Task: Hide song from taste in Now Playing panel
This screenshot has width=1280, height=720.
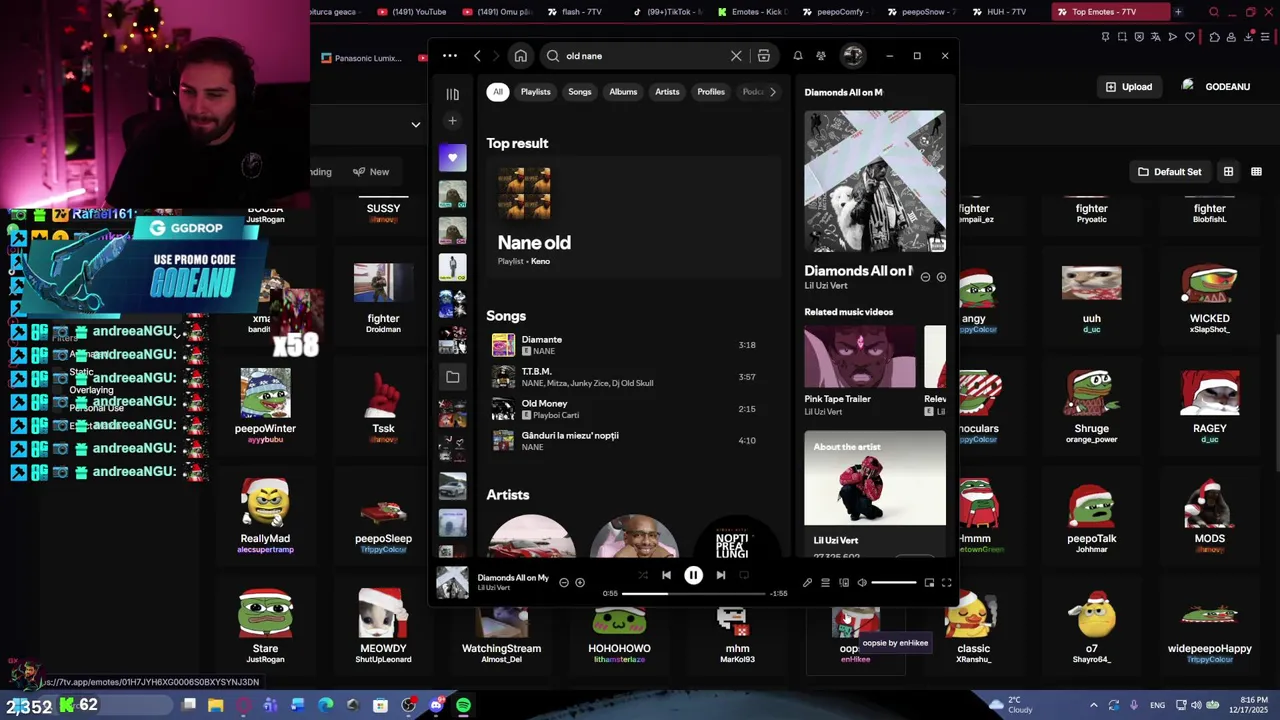Action: pyautogui.click(x=925, y=277)
